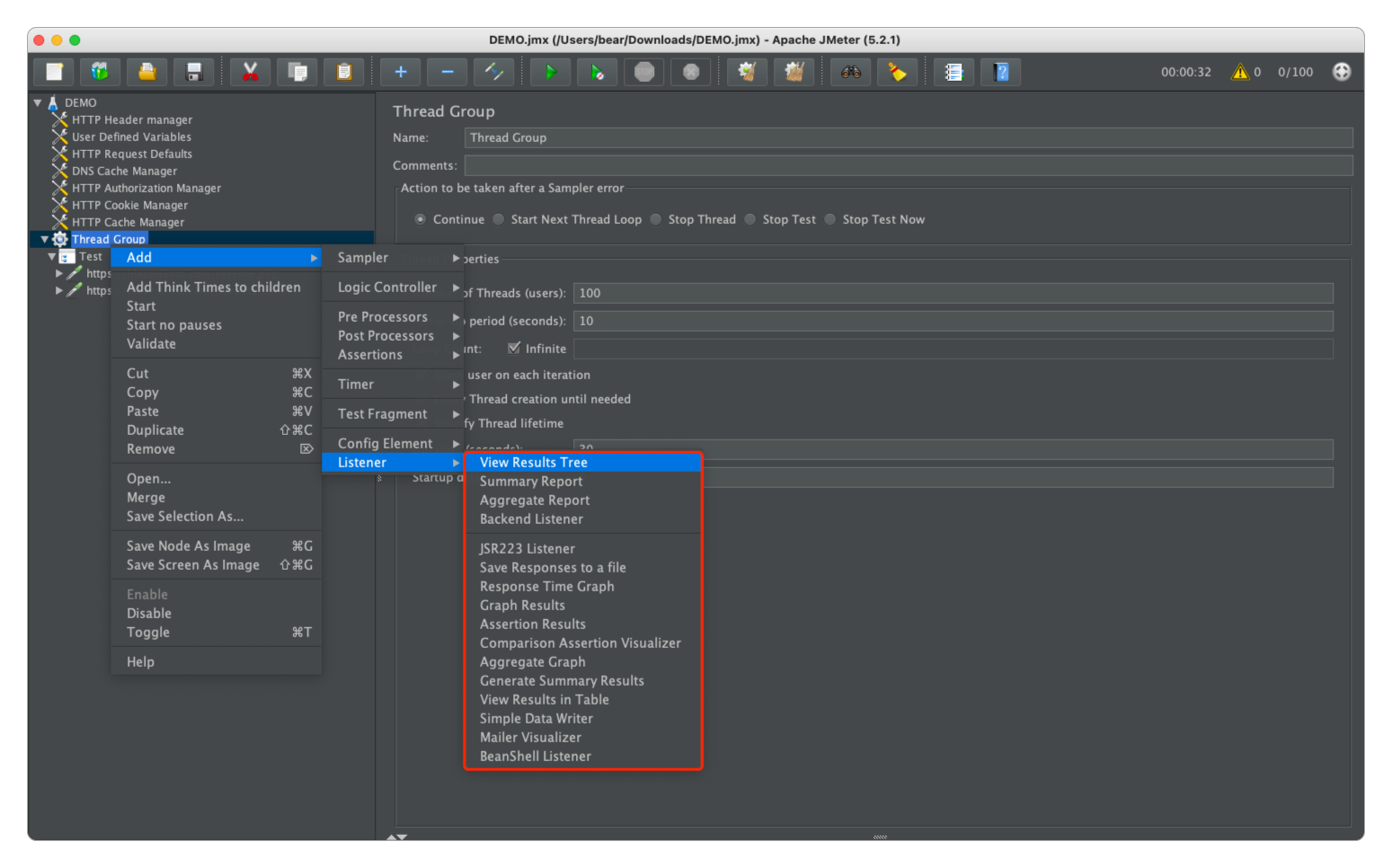Save the test plan with floppy icon

[193, 72]
